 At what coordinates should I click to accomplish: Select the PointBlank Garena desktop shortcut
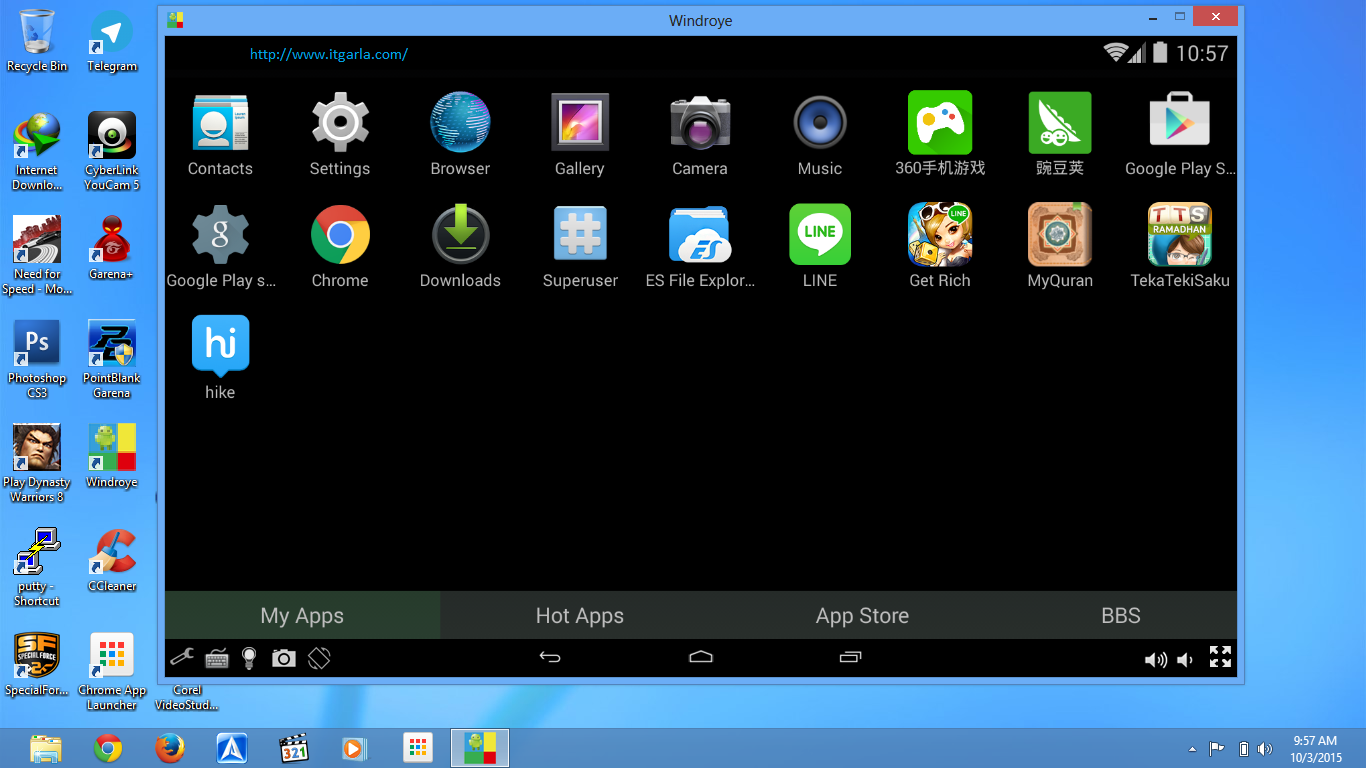click(x=112, y=360)
